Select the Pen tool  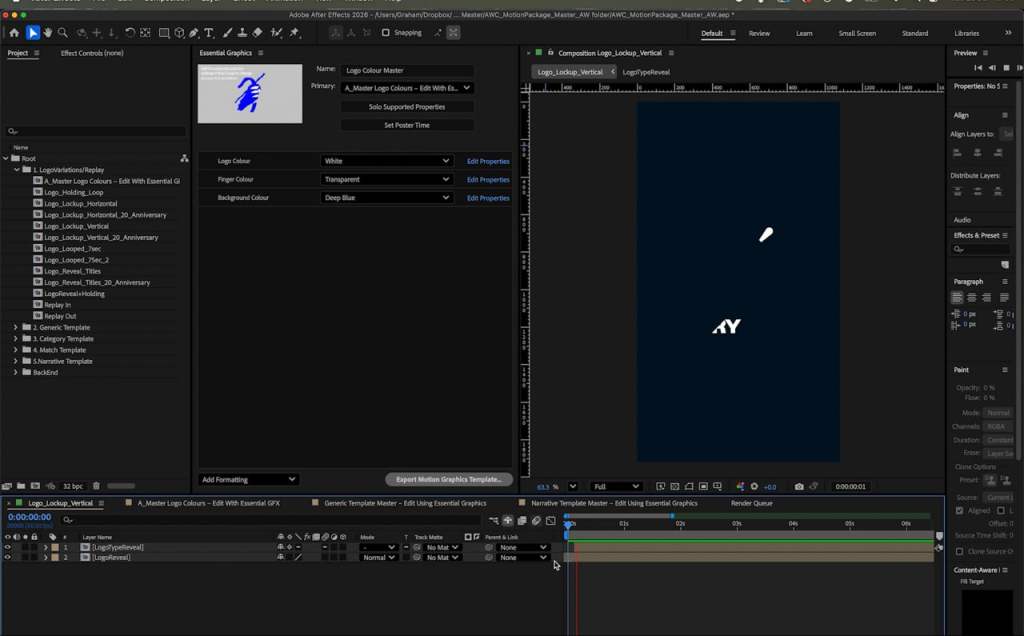[x=194, y=33]
